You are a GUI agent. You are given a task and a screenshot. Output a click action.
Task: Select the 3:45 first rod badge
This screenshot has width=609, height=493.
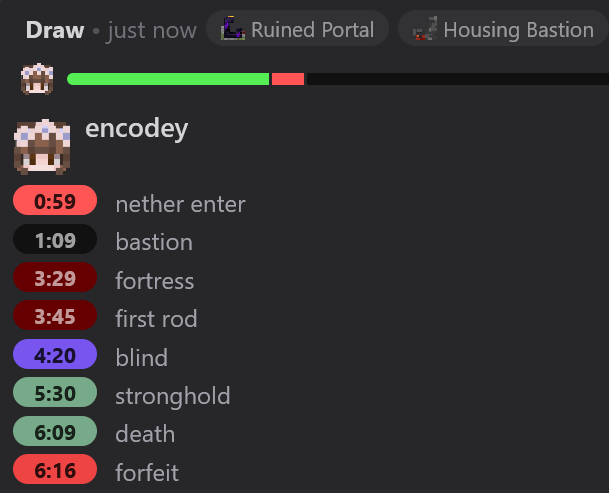55,315
